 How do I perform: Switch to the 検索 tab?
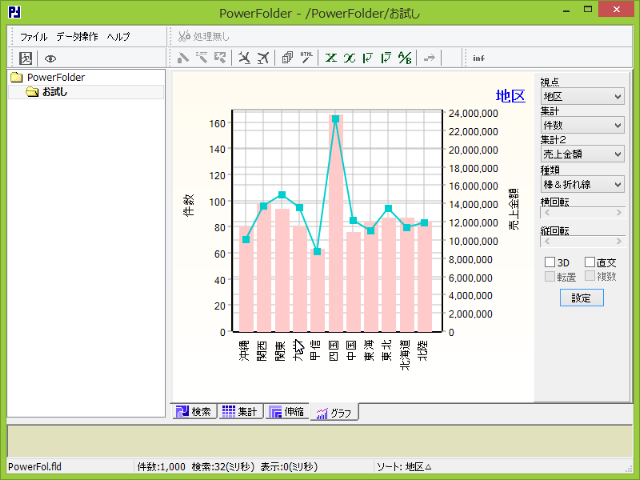pos(194,411)
